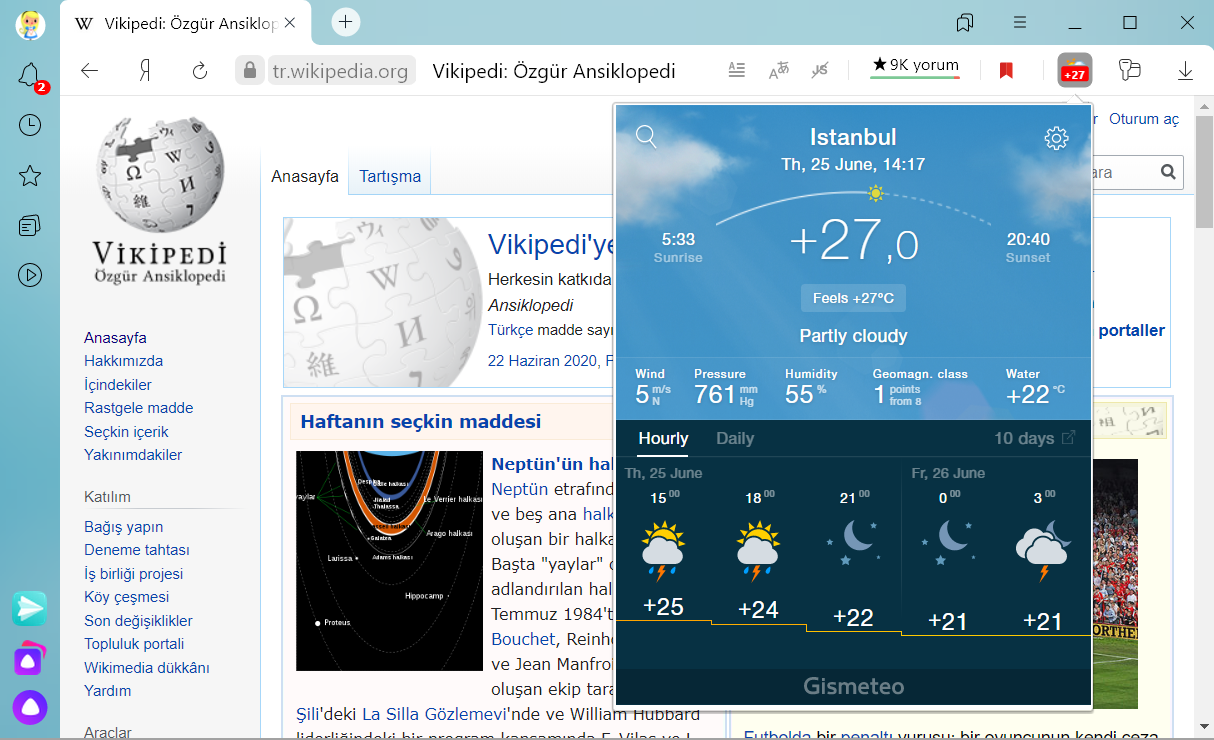The width and height of the screenshot is (1214, 740).
Task: Open browsing history clock icon
Action: [30, 125]
